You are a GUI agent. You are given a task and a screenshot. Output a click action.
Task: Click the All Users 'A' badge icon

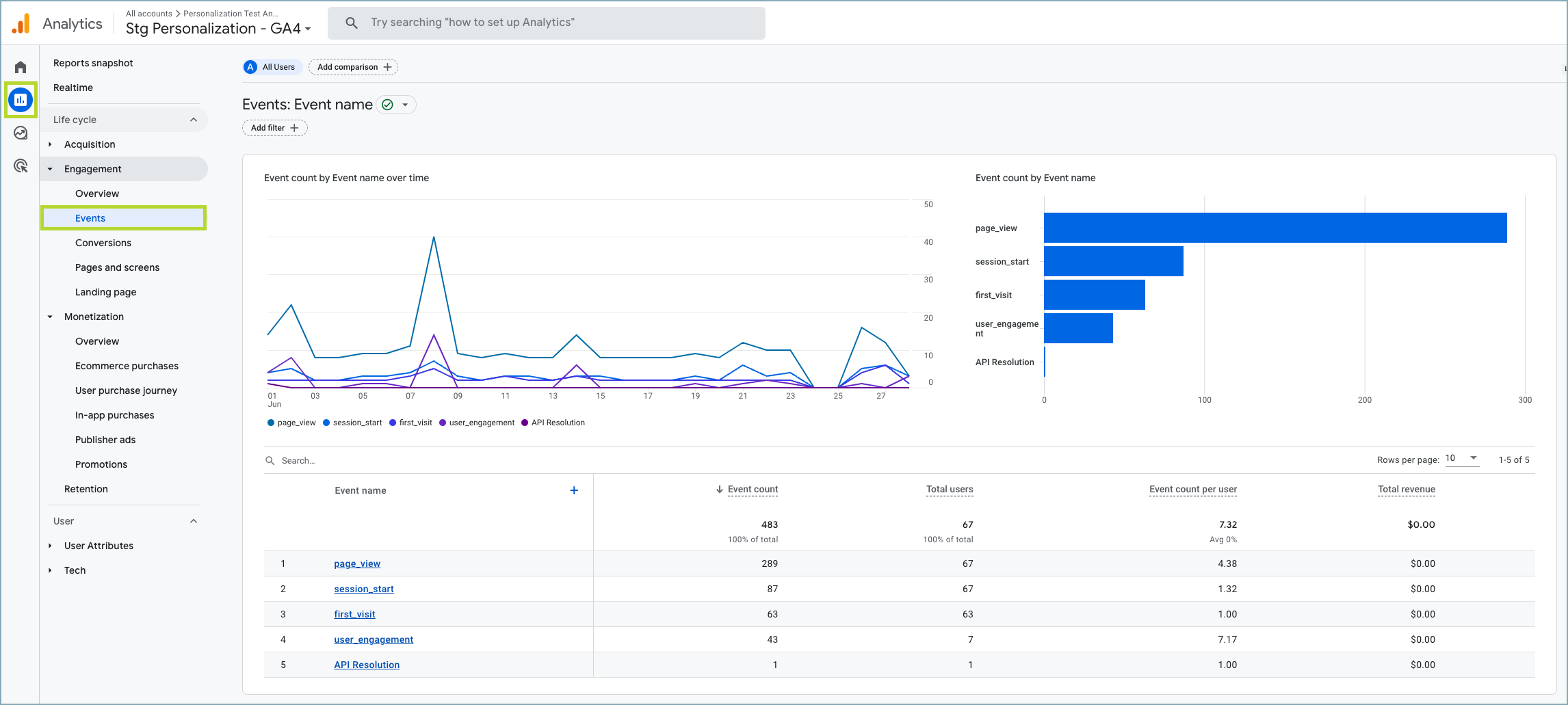coord(251,67)
